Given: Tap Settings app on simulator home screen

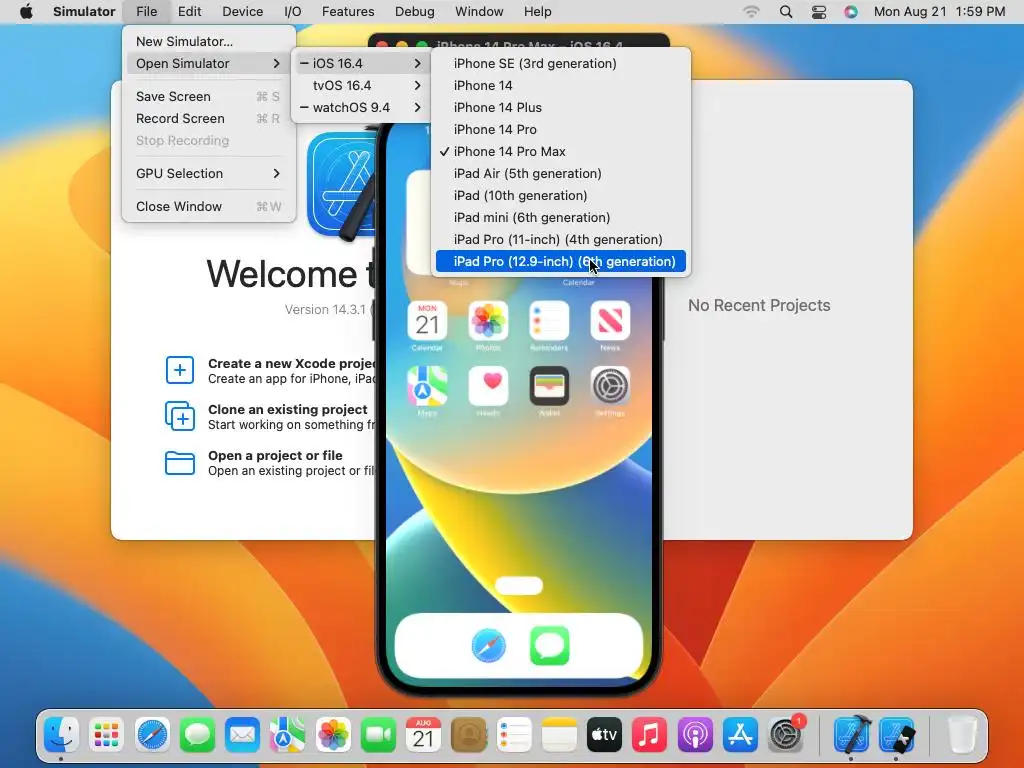Looking at the screenshot, I should click(x=610, y=386).
